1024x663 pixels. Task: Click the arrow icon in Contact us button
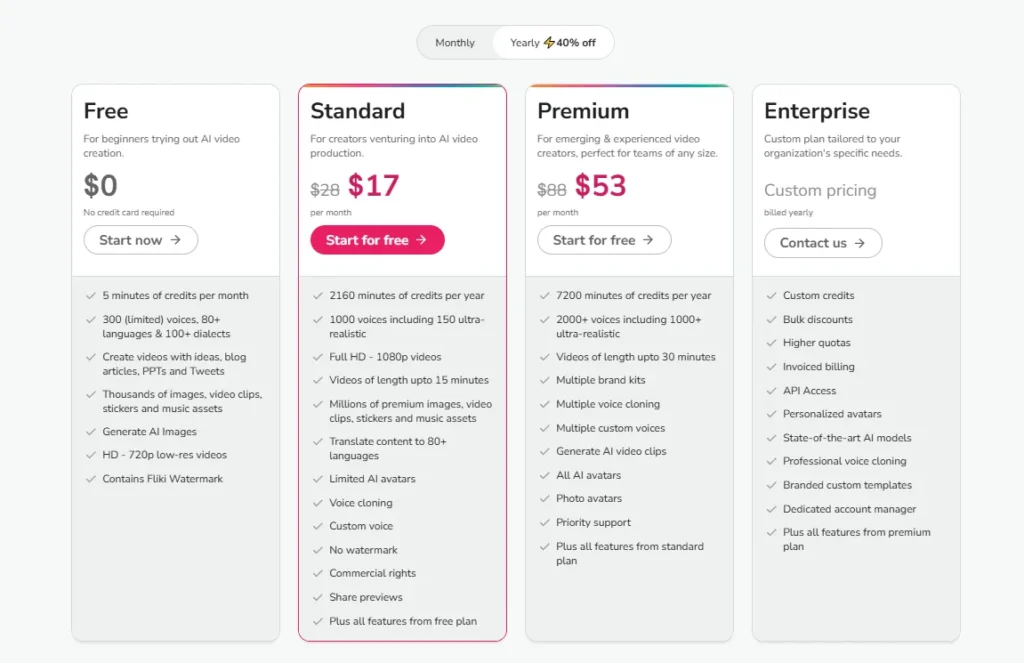tap(860, 243)
